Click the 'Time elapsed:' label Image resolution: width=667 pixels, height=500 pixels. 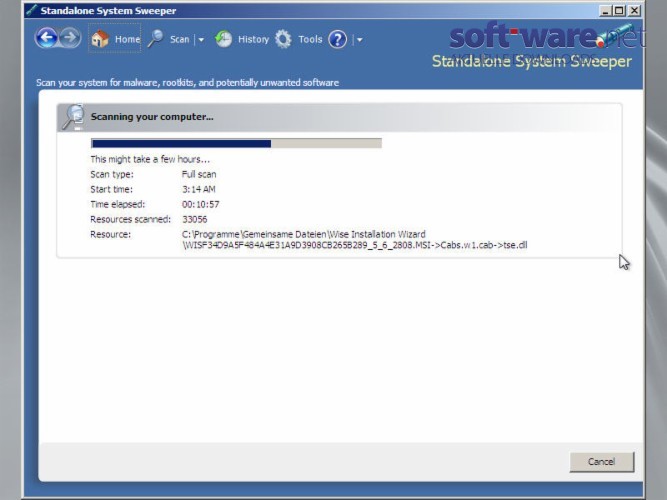click(x=117, y=204)
